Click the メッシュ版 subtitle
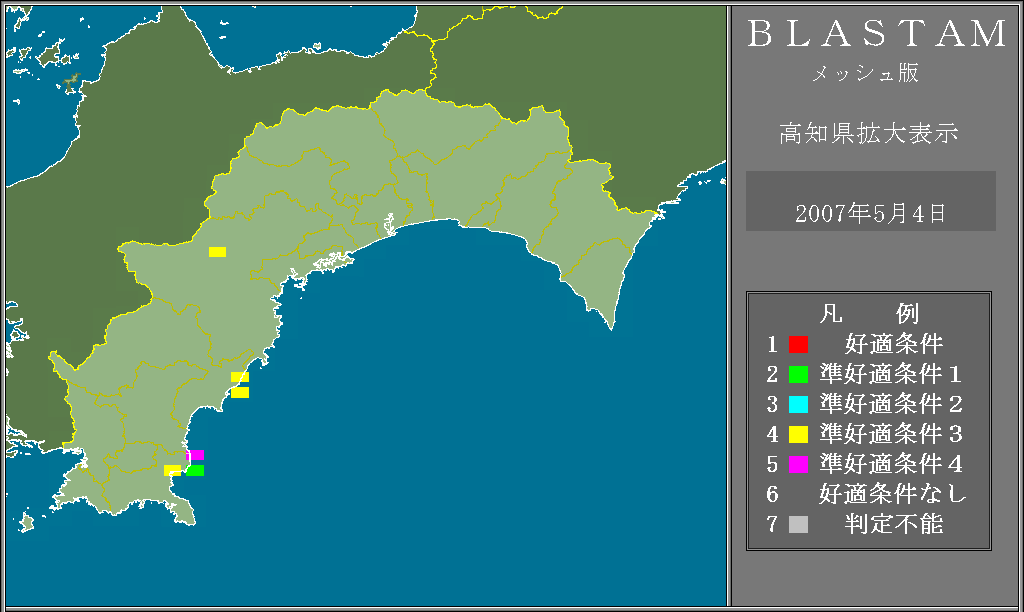This screenshot has width=1024, height=612. [865, 74]
